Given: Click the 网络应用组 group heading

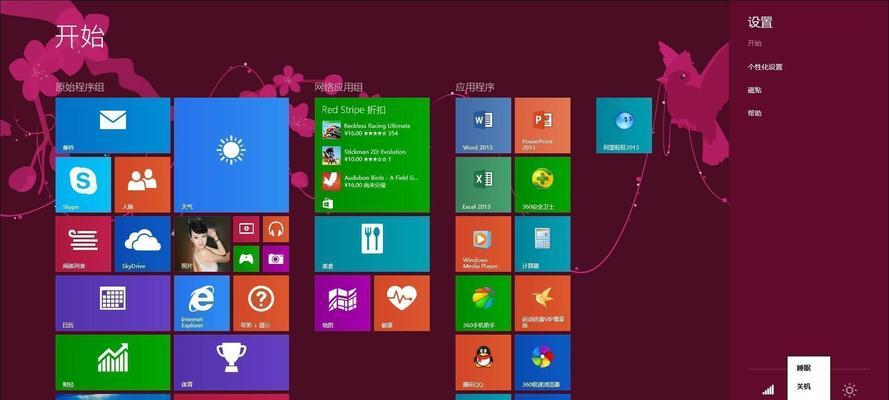Looking at the screenshot, I should [339, 87].
